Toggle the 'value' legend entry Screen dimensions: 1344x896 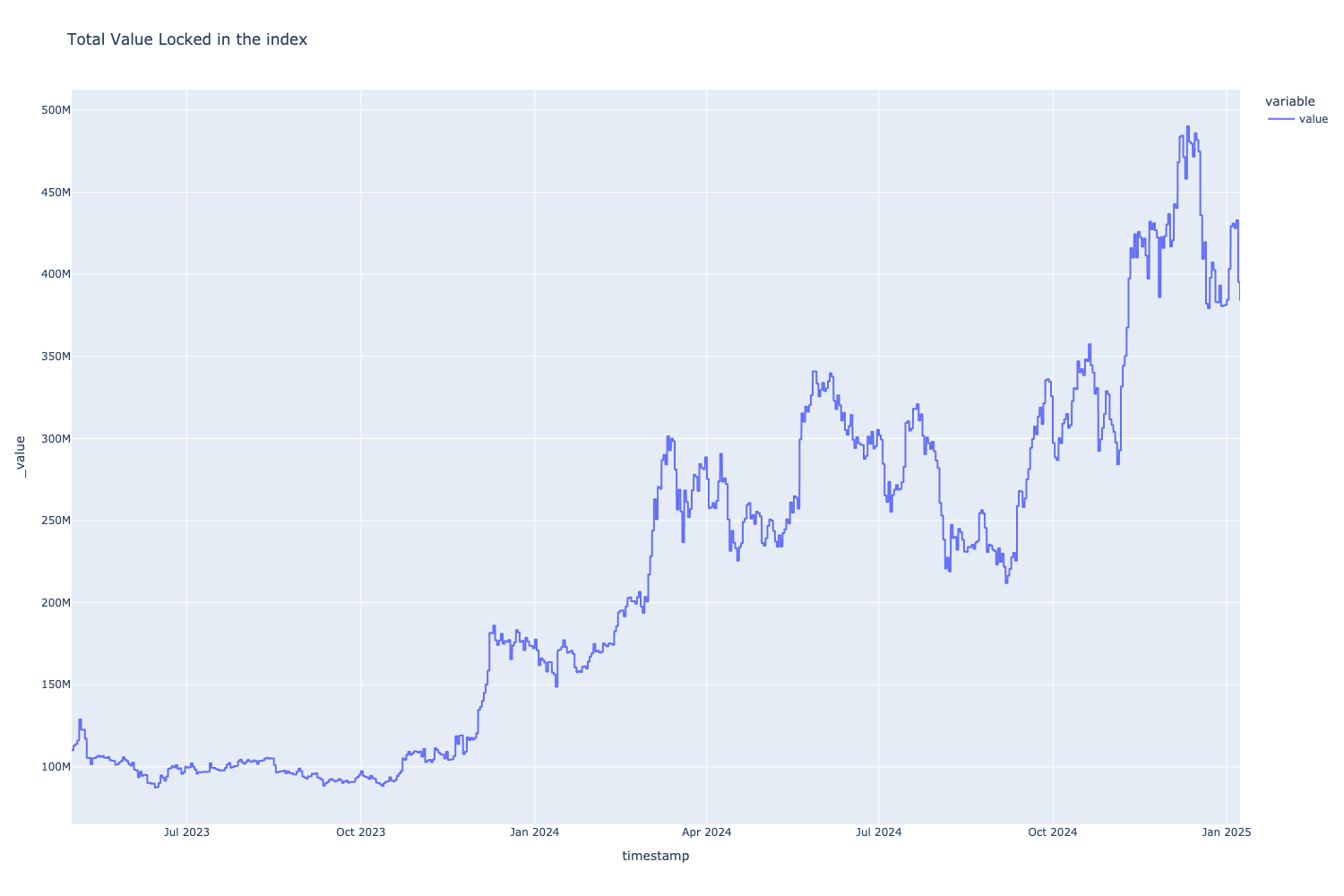pos(1298,119)
